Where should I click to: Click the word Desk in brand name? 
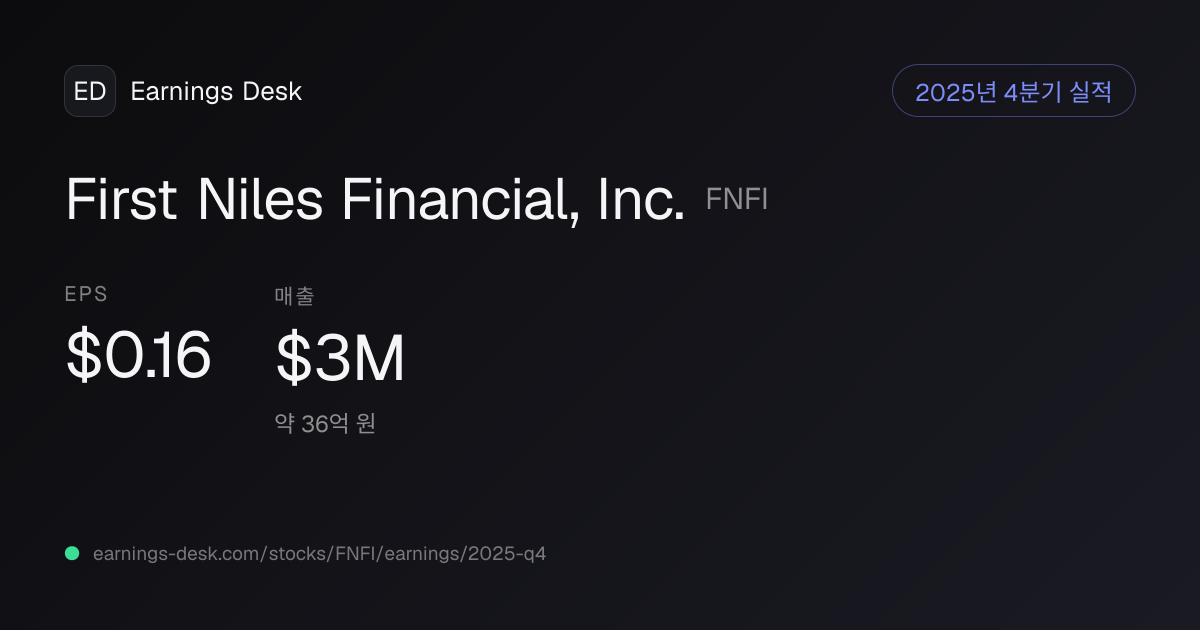[271, 92]
